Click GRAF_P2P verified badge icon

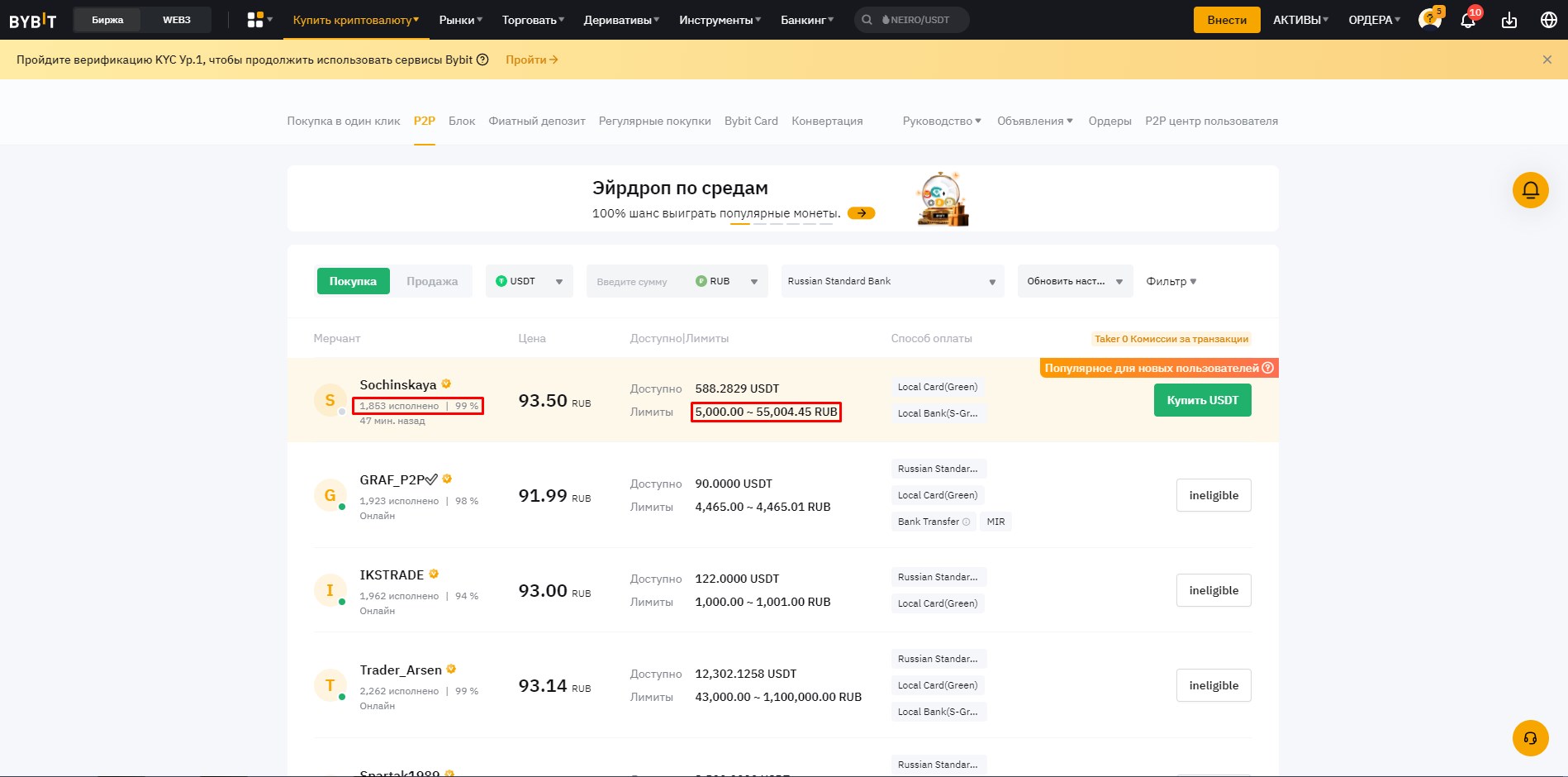(447, 479)
